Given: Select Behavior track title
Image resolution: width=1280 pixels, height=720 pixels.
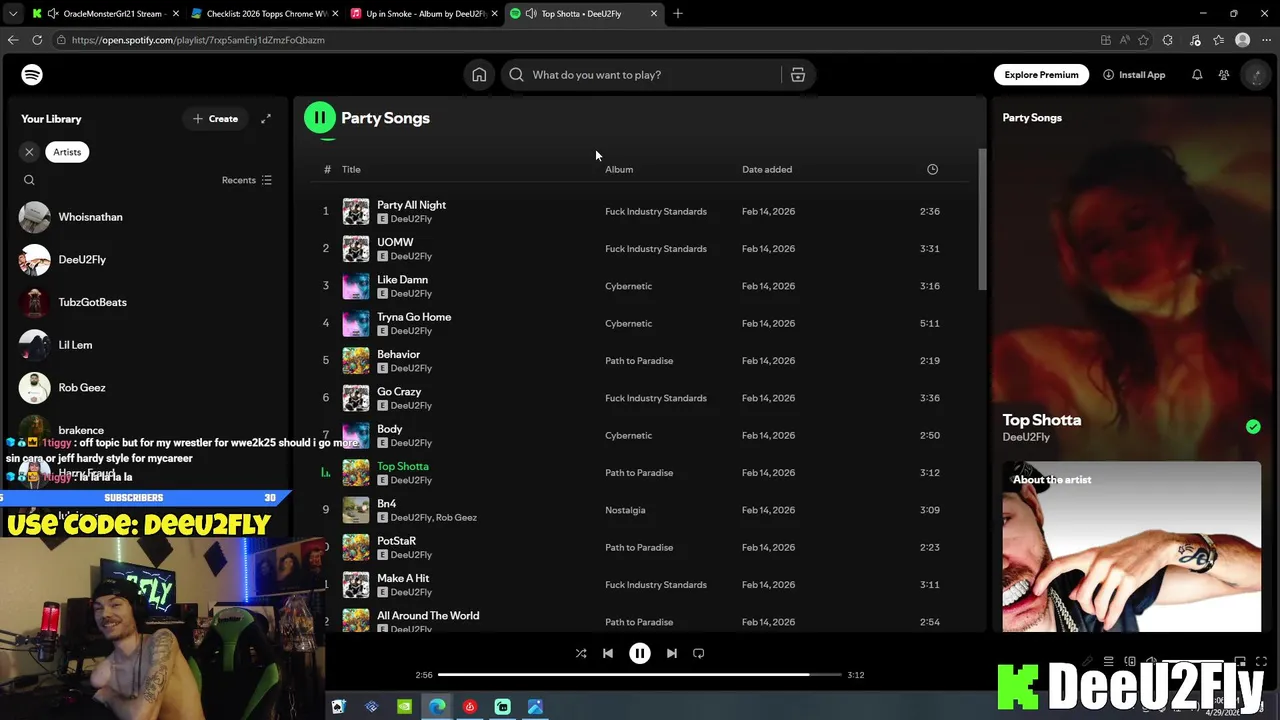Looking at the screenshot, I should 398,354.
